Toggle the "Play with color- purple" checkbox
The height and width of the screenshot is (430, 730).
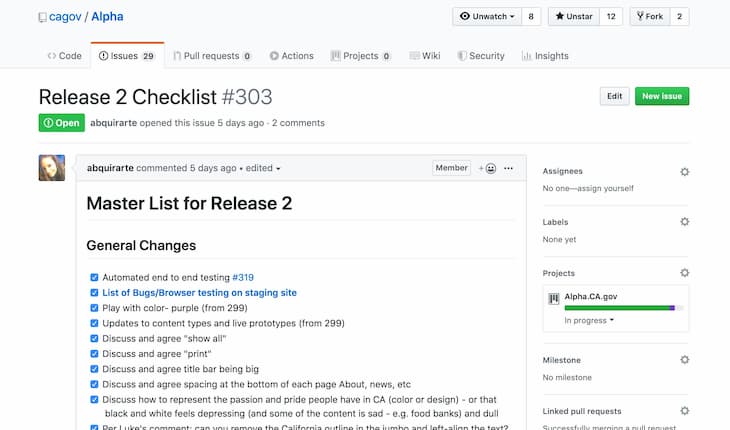94,308
